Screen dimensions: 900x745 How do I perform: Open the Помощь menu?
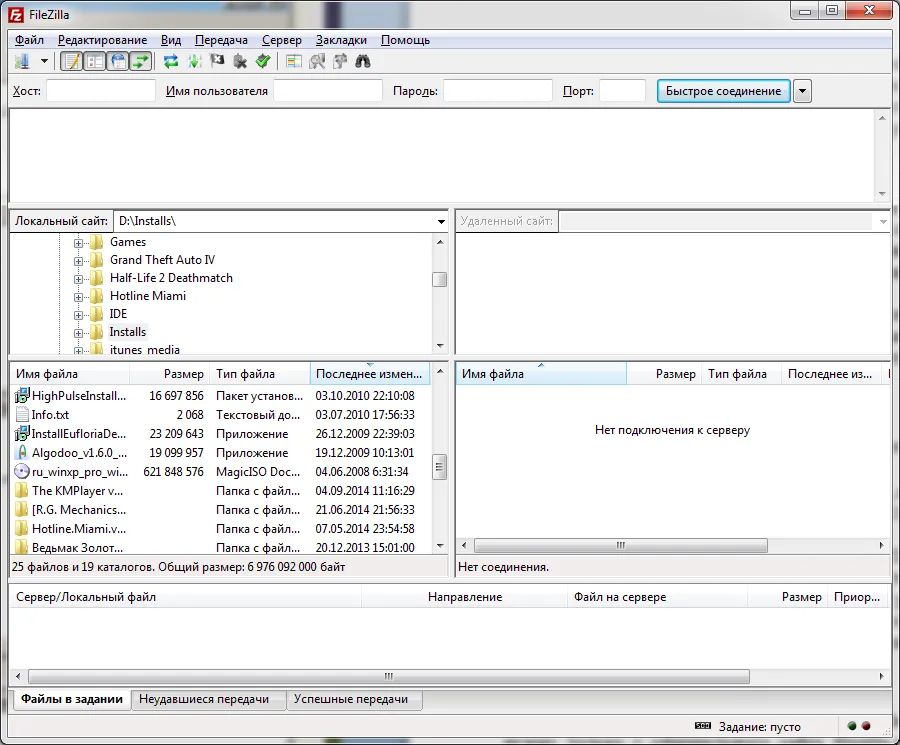point(405,40)
